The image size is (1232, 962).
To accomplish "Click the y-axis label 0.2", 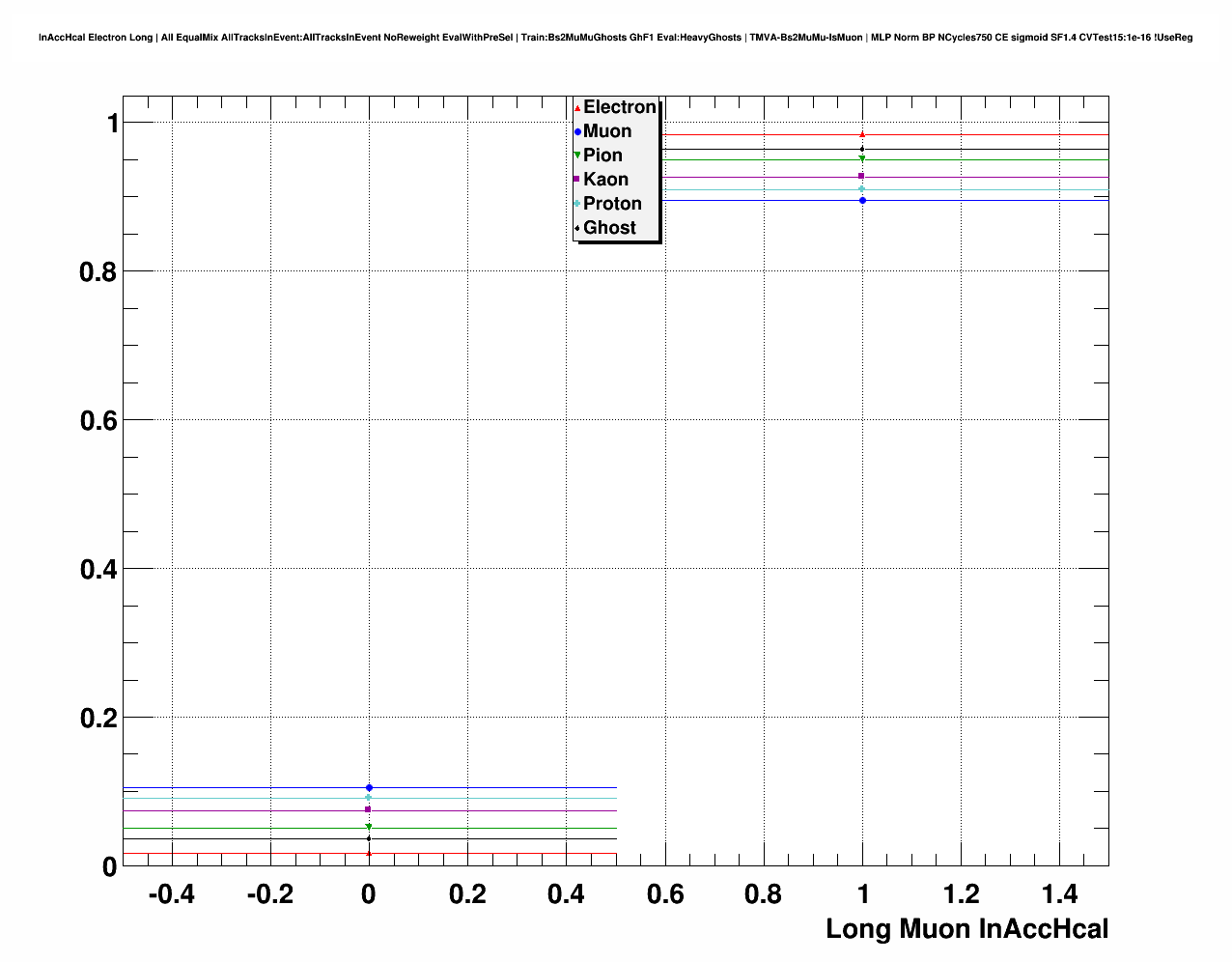I will pos(98,719).
